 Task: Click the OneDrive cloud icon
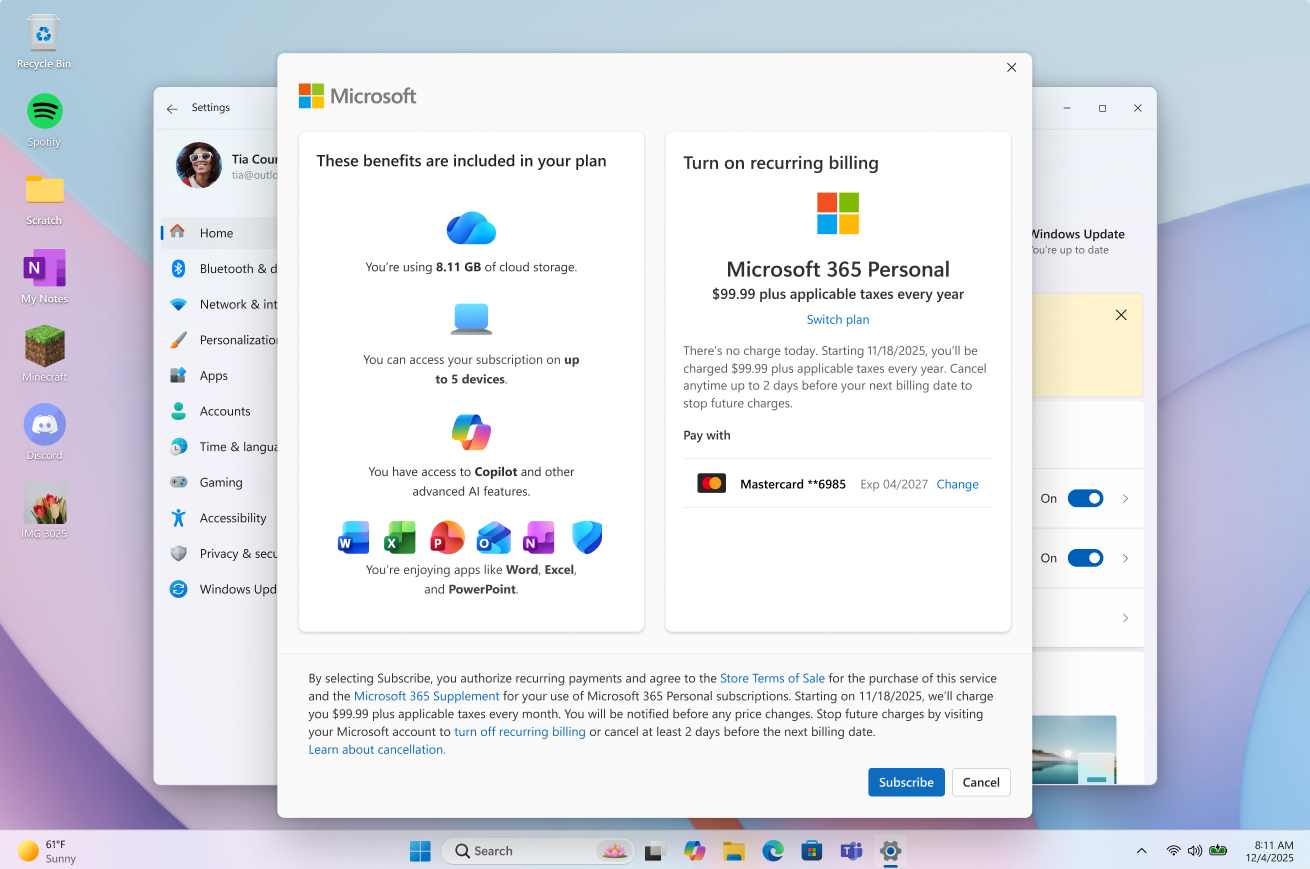coord(471,228)
